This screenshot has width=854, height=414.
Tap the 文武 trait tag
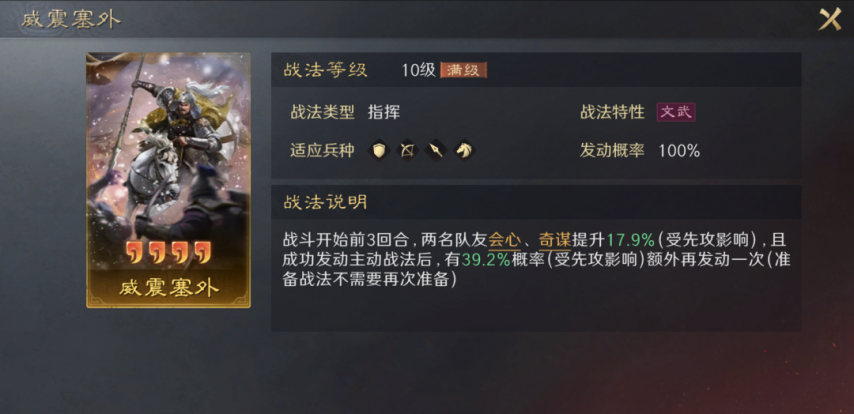[676, 112]
